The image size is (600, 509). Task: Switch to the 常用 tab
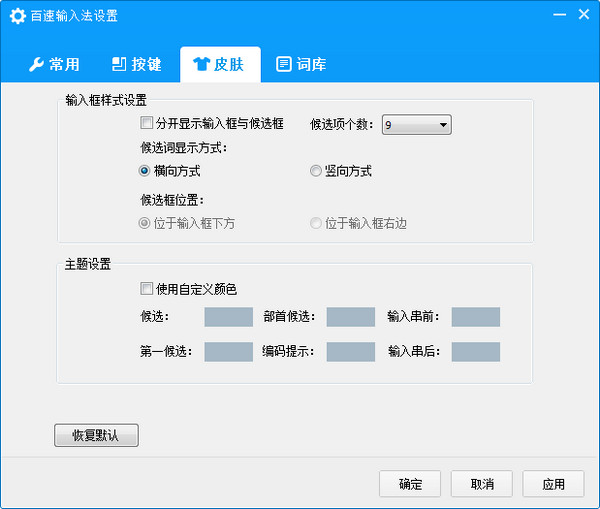point(54,65)
